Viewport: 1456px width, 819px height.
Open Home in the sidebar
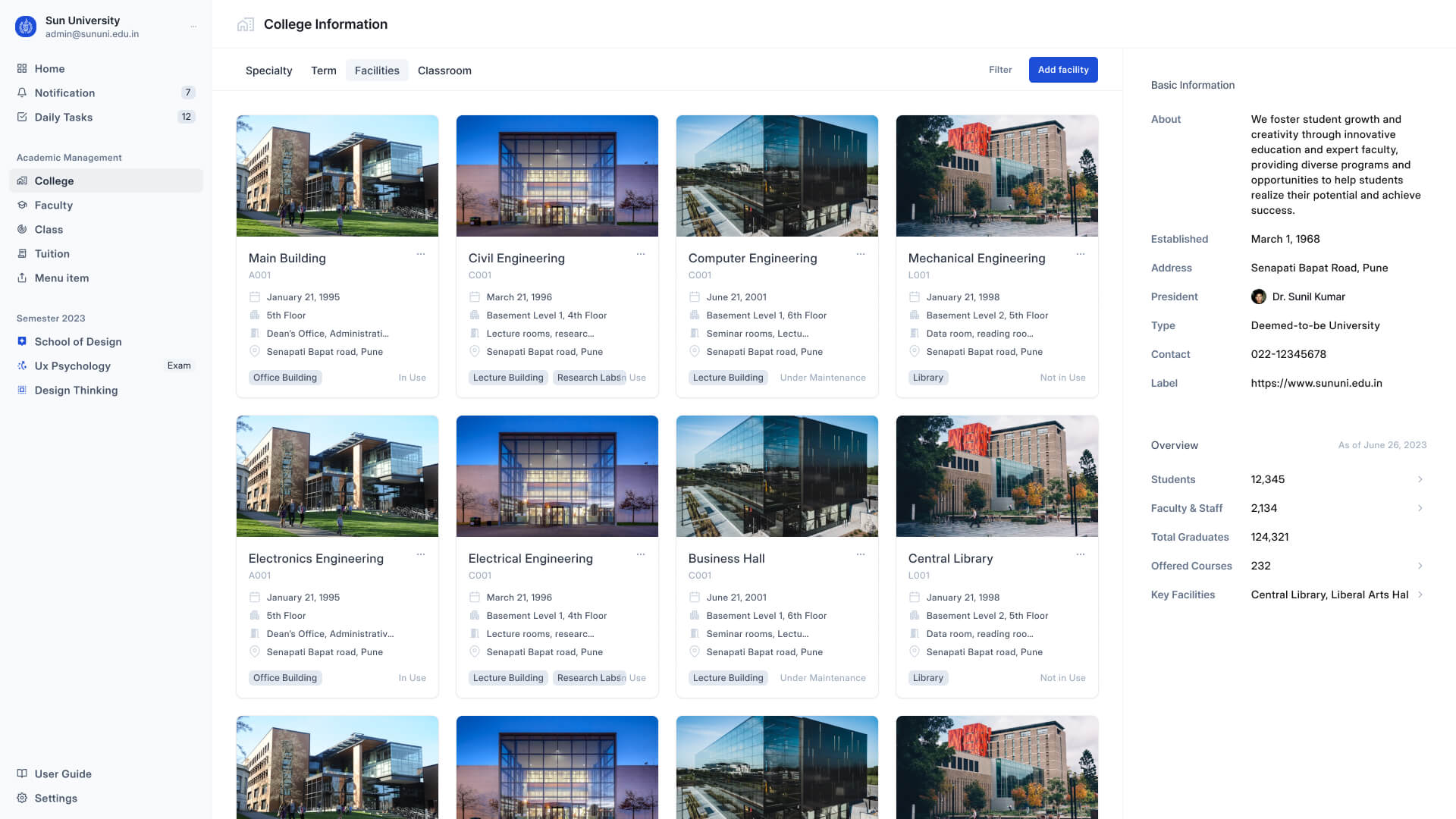(x=106, y=68)
